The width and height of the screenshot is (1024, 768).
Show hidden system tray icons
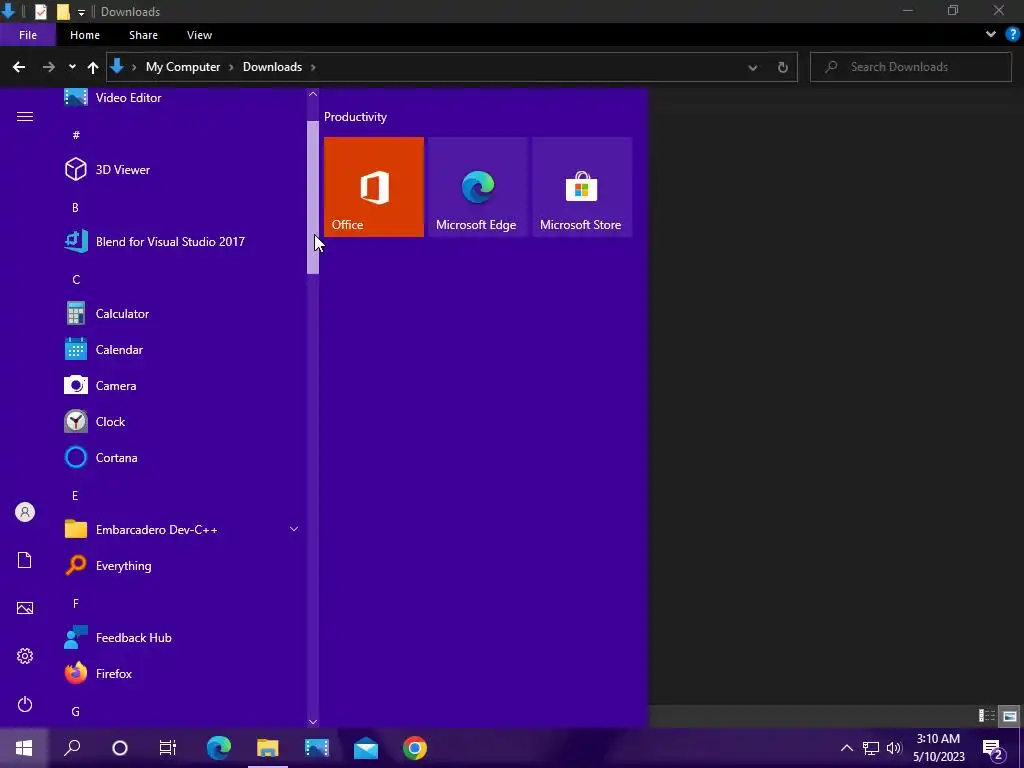(846, 748)
